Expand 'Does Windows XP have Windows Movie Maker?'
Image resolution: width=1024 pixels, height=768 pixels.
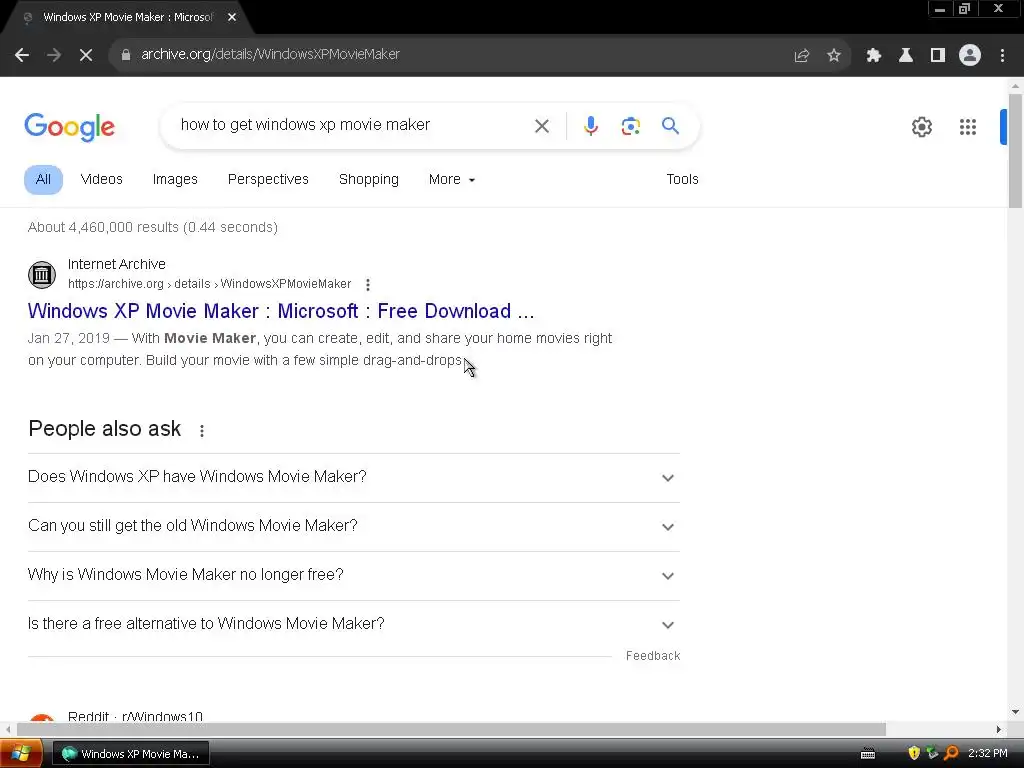353,477
